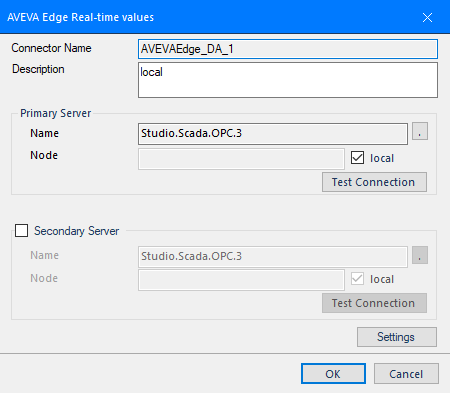Image resolution: width=450 pixels, height=393 pixels.
Task: Select the Primary Server Name field
Action: click(273, 134)
